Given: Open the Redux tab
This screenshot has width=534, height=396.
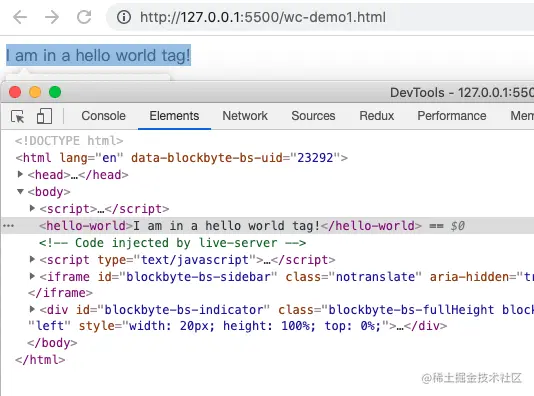Looking at the screenshot, I should click(x=377, y=116).
